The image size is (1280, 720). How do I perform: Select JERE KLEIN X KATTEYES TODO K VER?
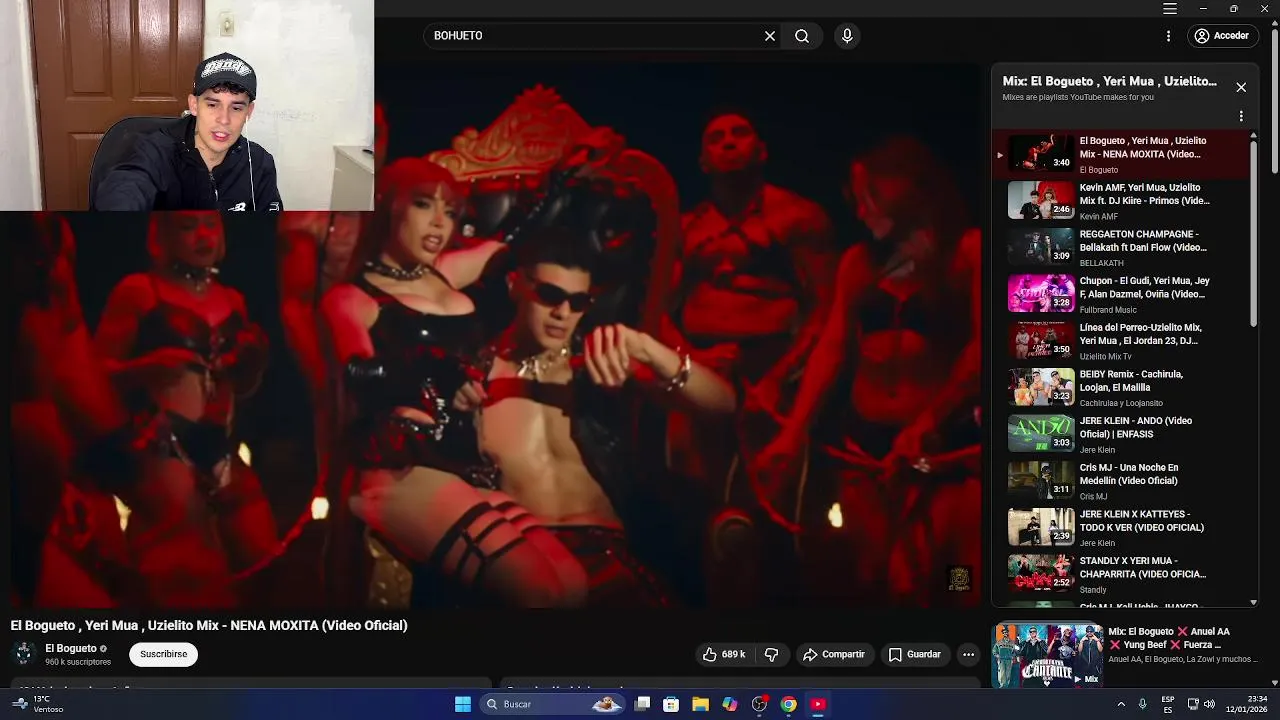point(1120,527)
